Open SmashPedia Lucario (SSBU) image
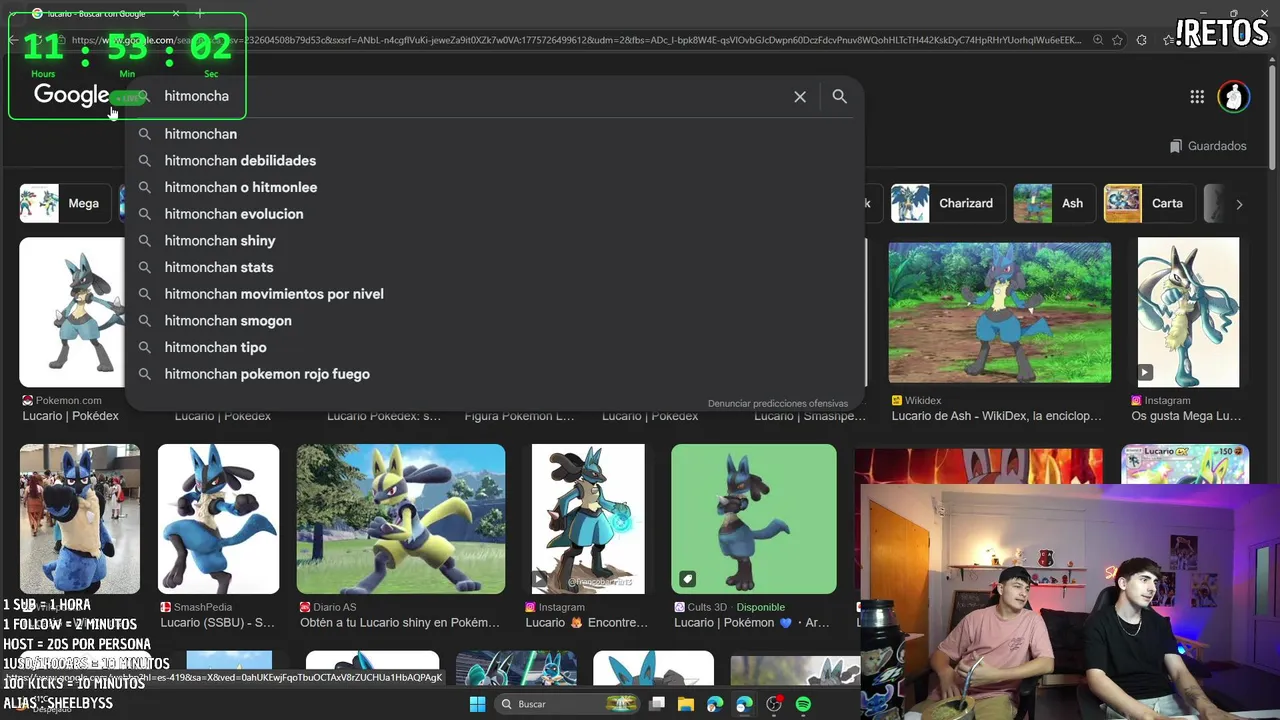This screenshot has width=1280, height=720. tap(218, 519)
